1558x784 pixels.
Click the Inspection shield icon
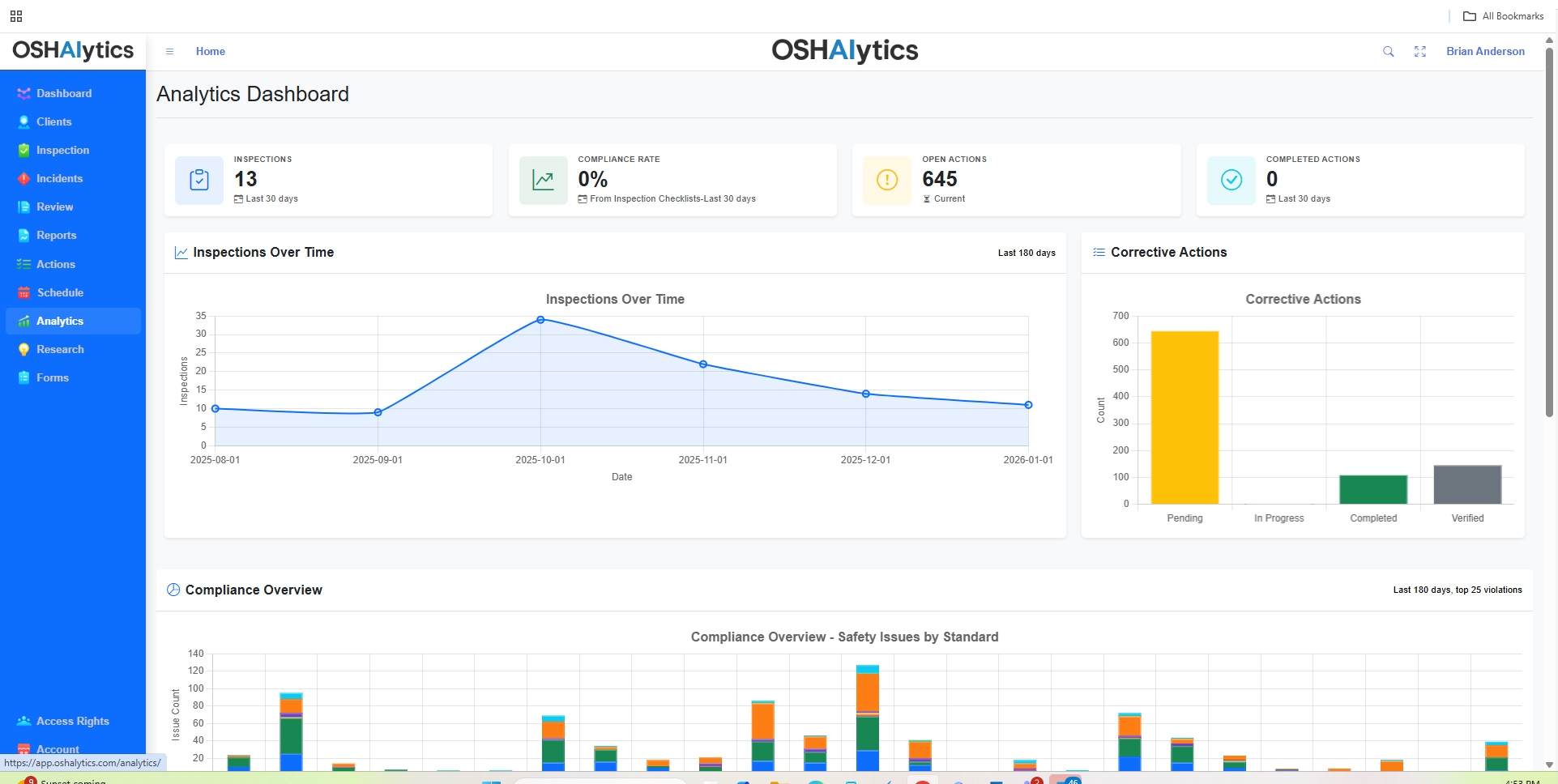coord(23,151)
